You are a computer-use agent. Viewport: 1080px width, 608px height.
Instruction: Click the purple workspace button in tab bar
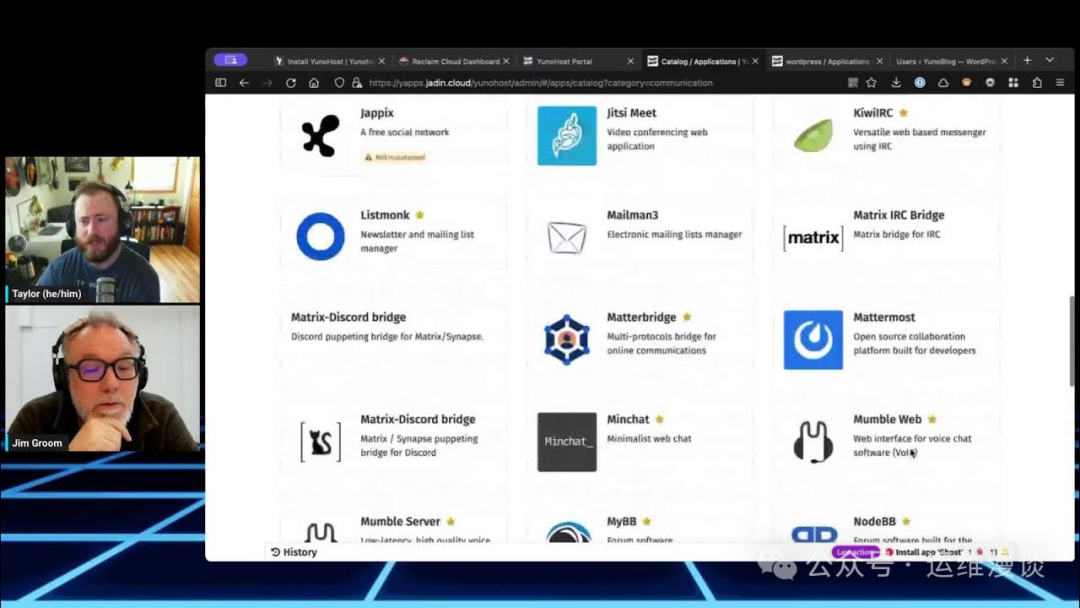[x=230, y=61]
